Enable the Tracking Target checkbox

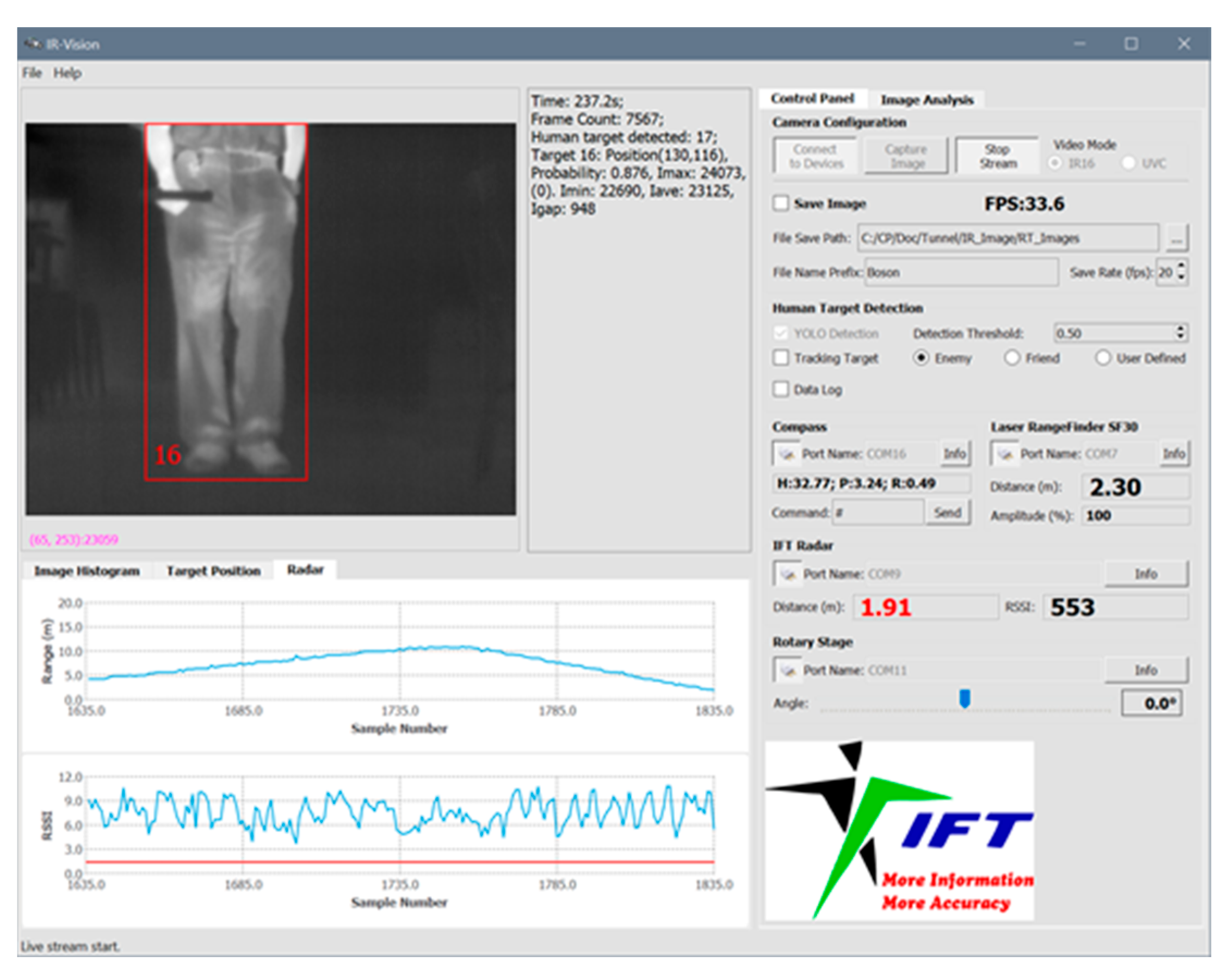click(x=780, y=358)
